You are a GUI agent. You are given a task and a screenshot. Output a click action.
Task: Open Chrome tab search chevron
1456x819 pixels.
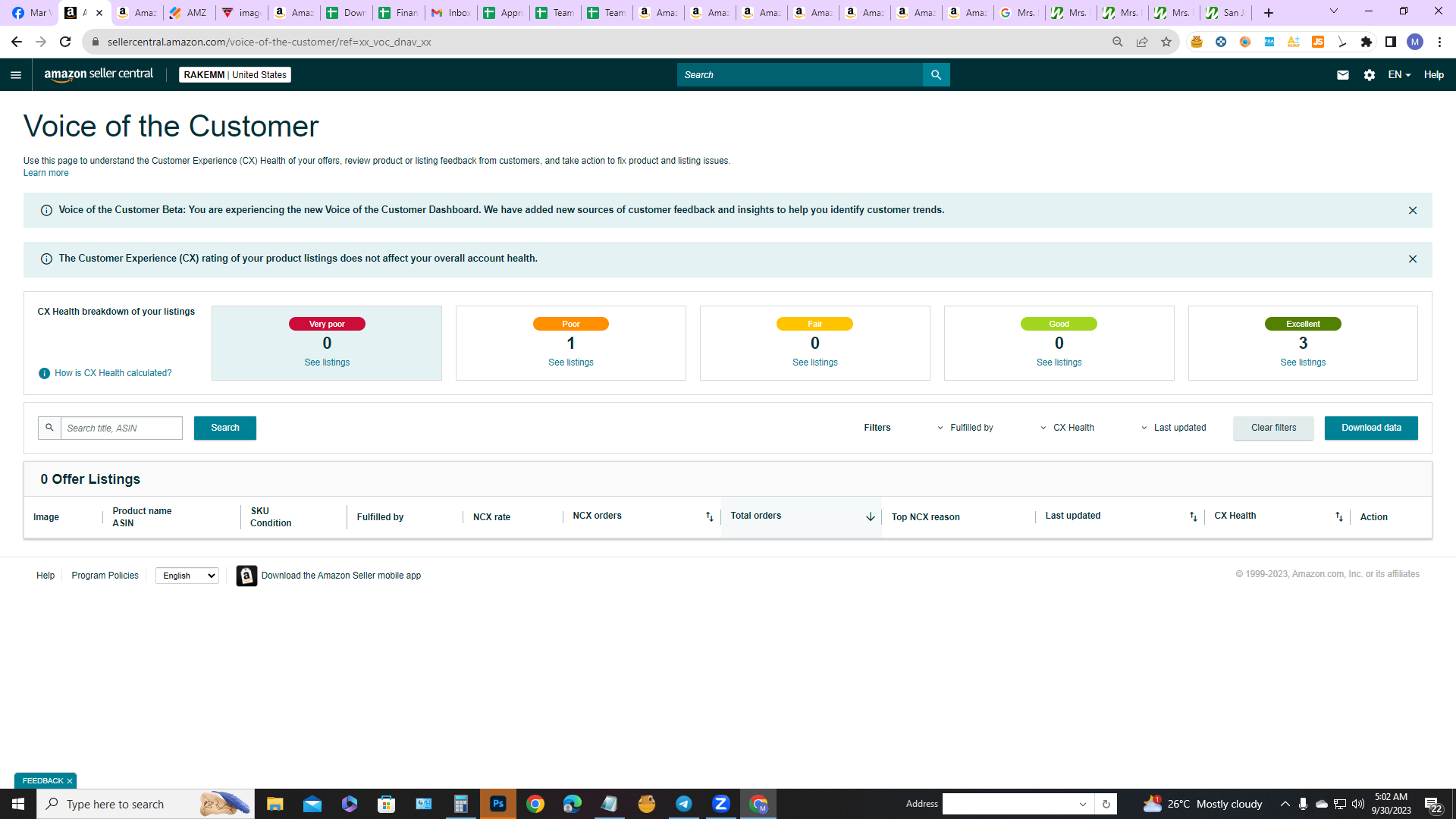point(1334,11)
